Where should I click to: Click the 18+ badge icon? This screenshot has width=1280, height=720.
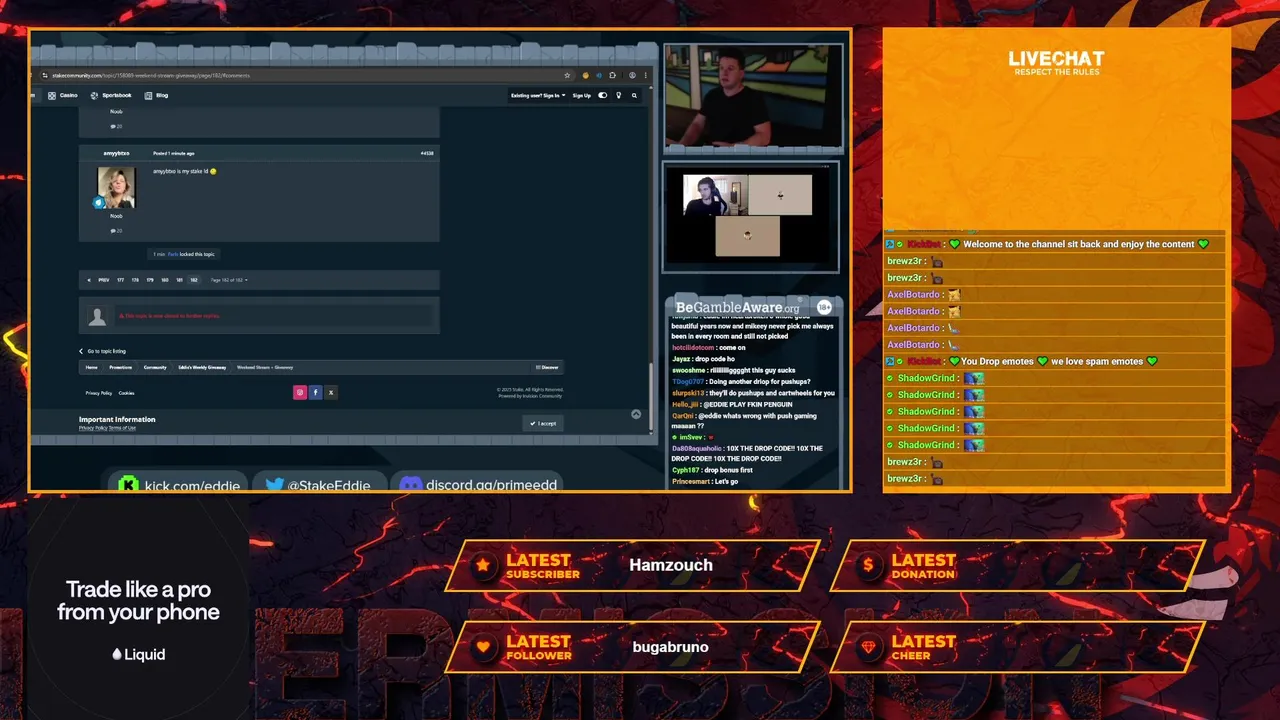pos(824,307)
